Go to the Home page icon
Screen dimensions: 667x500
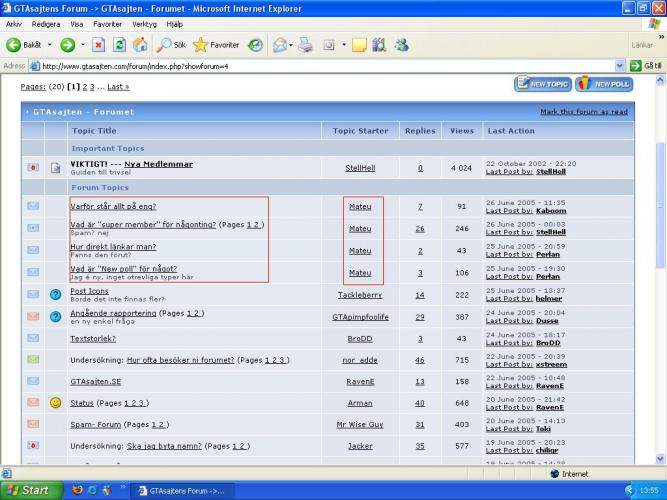(140, 45)
